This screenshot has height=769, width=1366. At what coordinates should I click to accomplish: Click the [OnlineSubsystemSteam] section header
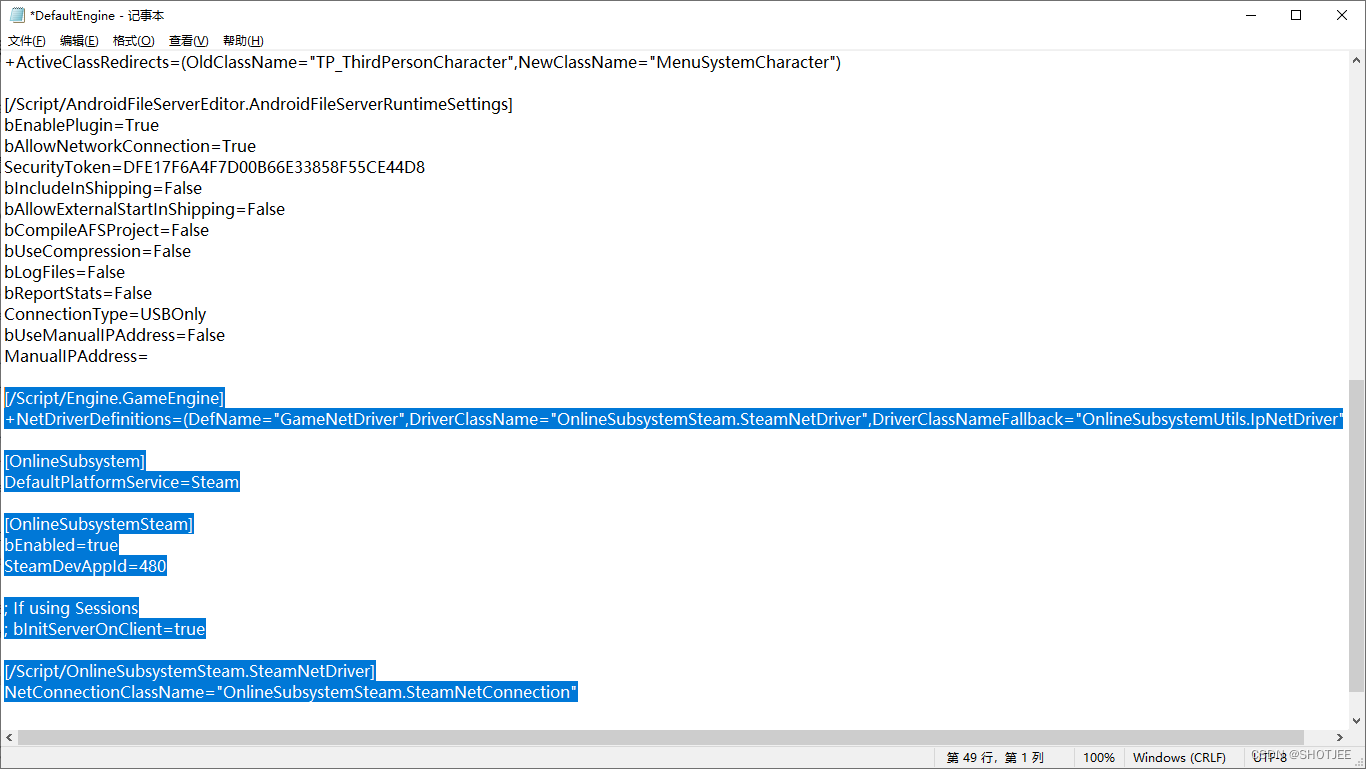click(x=99, y=524)
